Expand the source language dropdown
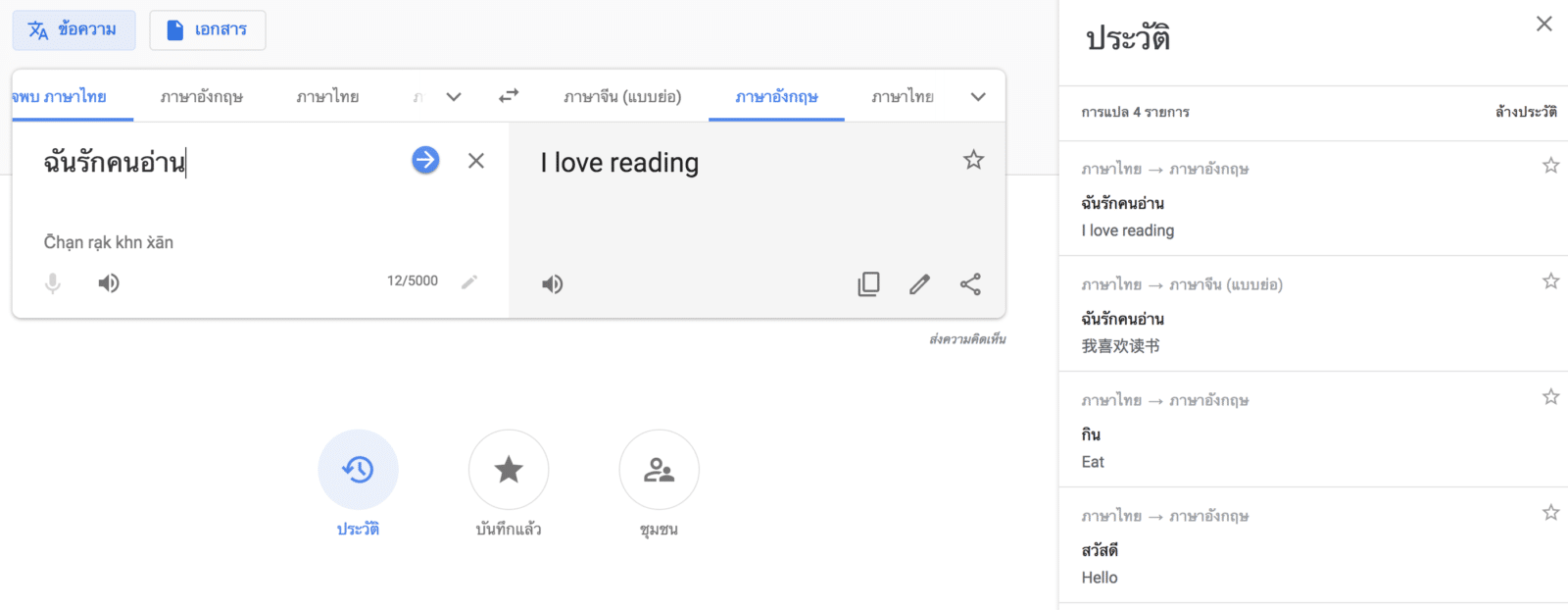 click(454, 97)
